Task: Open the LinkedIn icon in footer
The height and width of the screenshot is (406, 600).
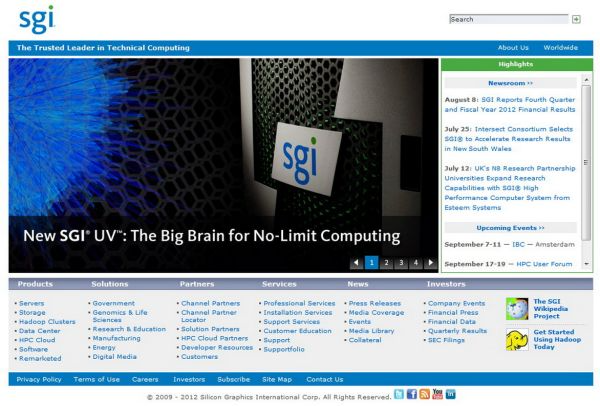Action: pos(450,394)
